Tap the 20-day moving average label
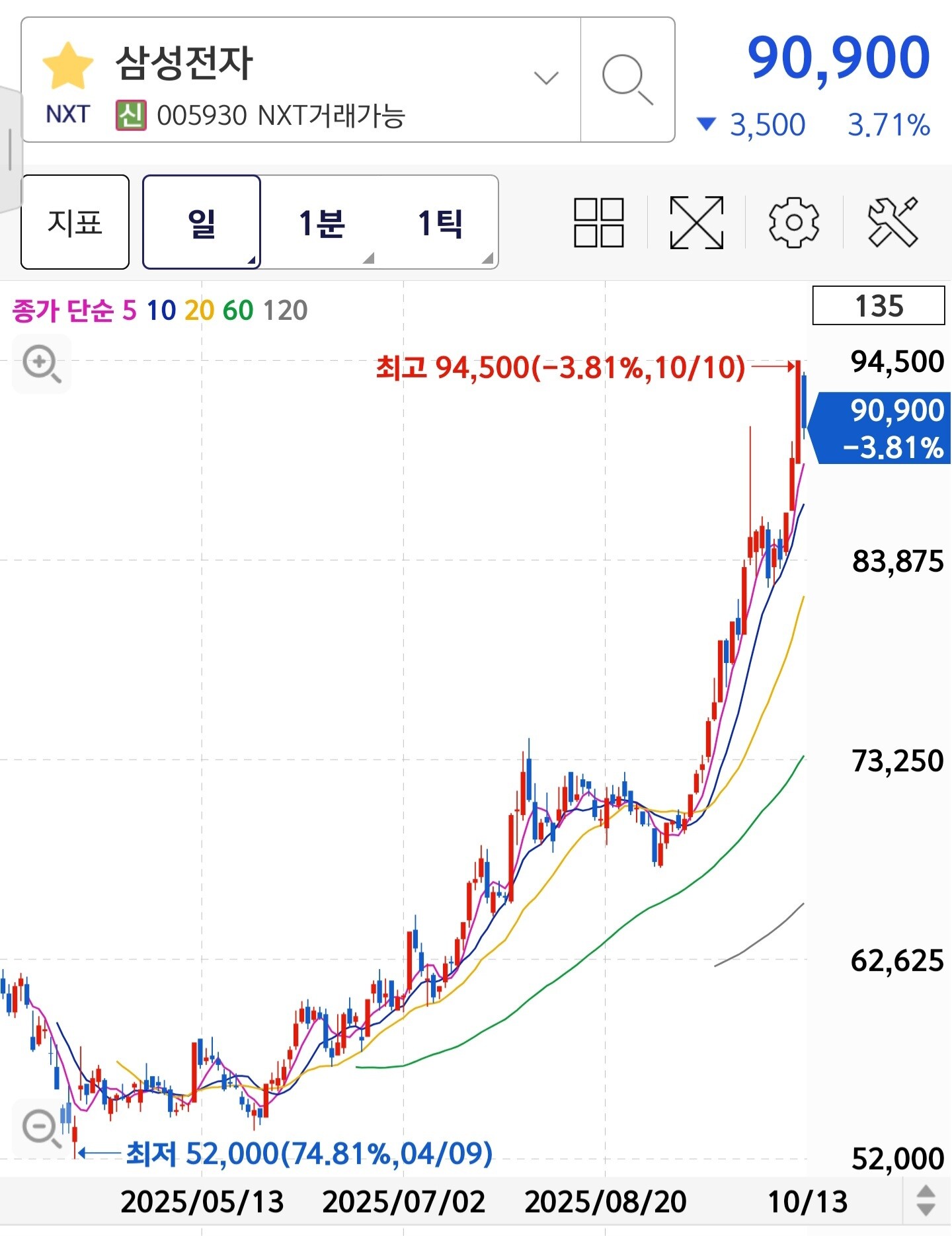Image resolution: width=952 pixels, height=1236 pixels. [200, 310]
